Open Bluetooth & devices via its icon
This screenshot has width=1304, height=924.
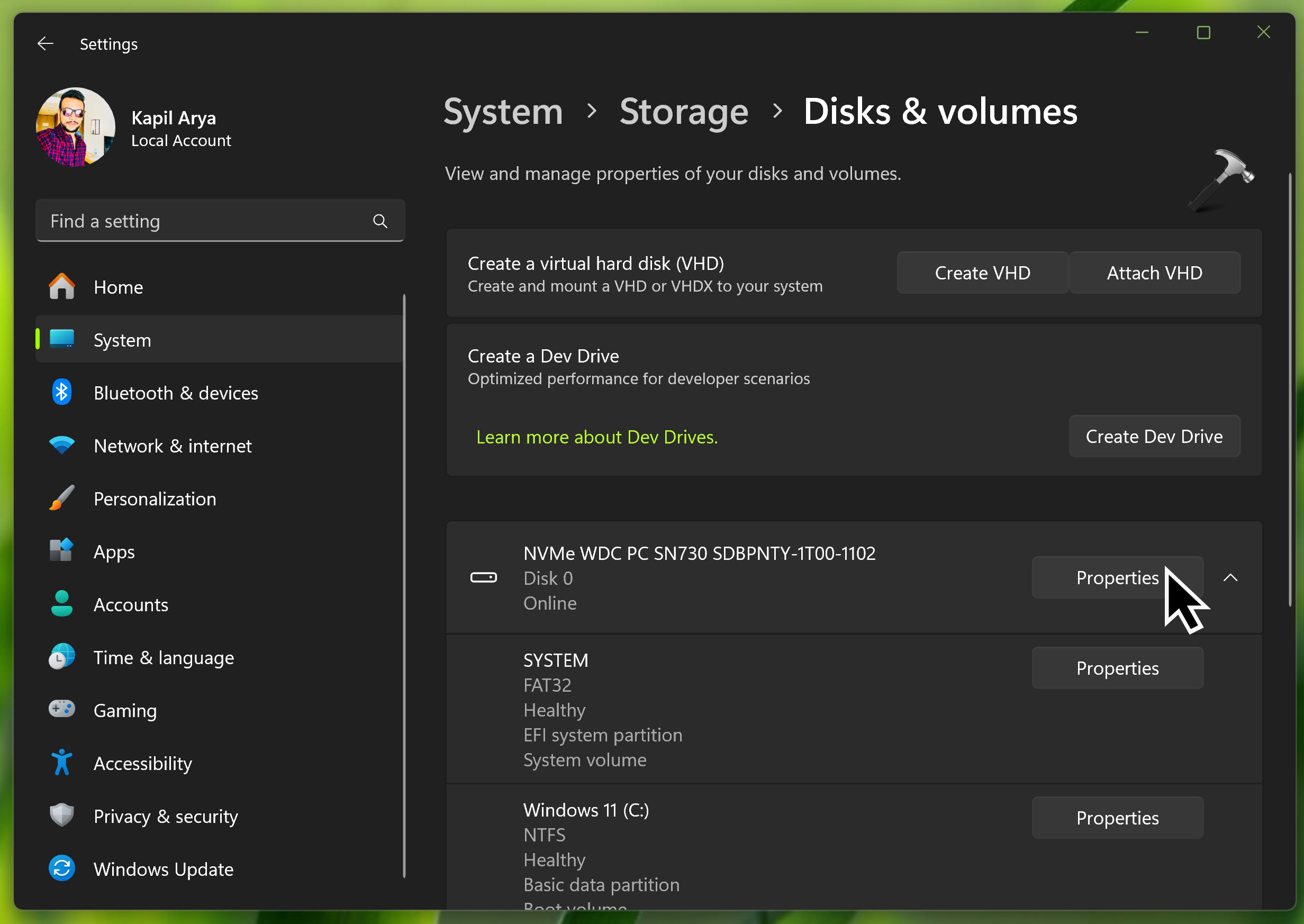(x=61, y=393)
